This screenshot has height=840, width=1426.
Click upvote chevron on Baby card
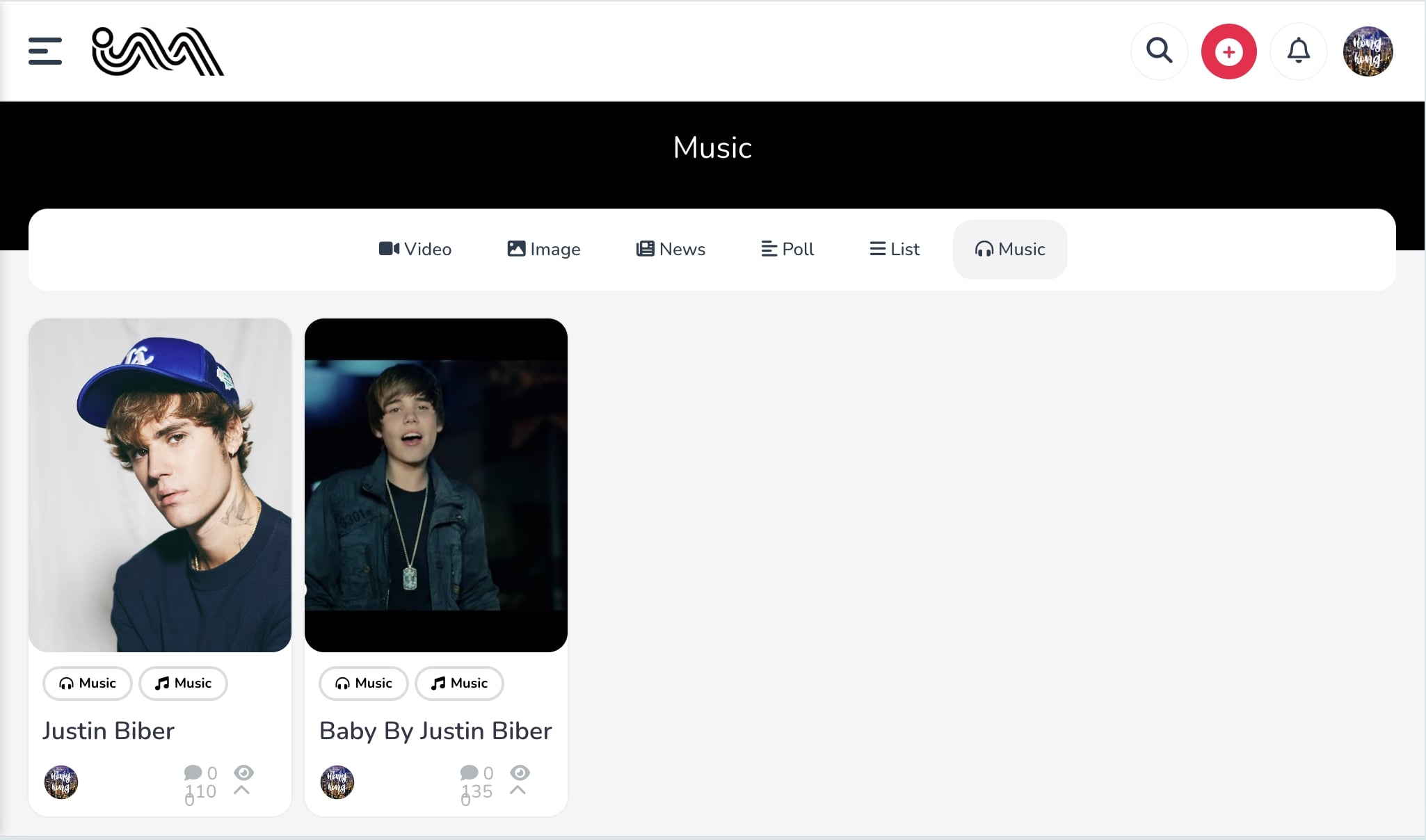point(518,791)
